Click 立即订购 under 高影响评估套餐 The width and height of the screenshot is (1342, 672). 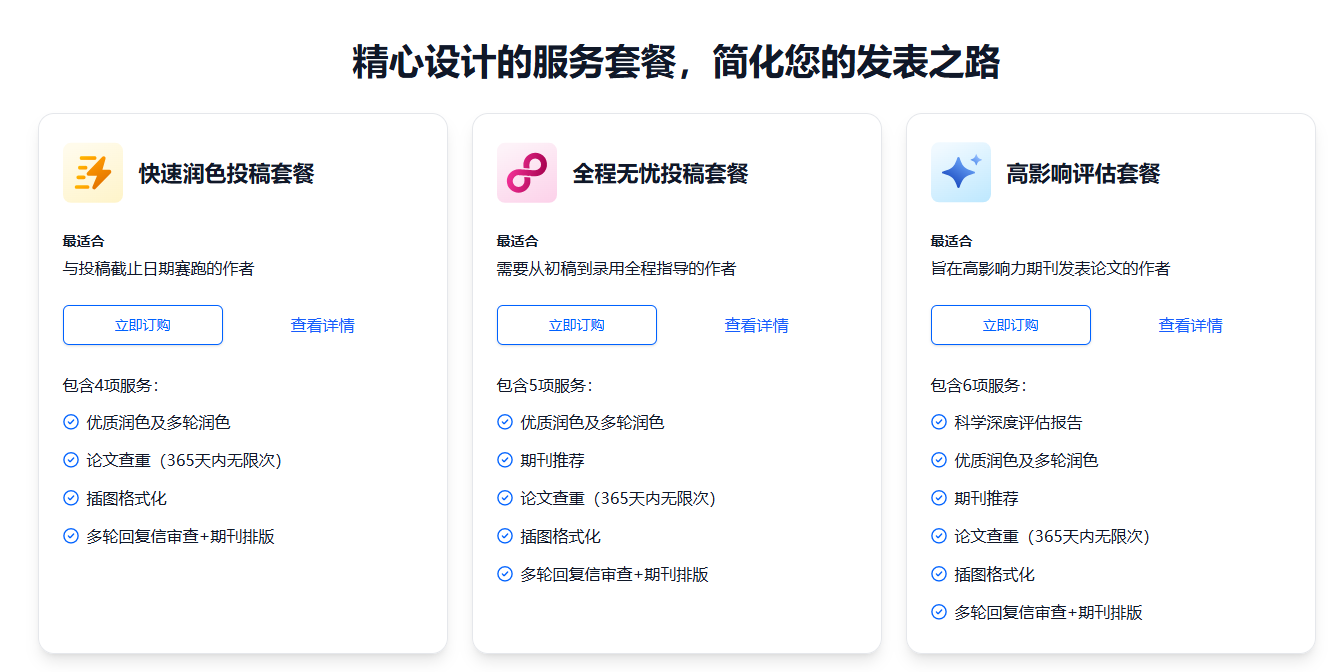coord(1010,324)
